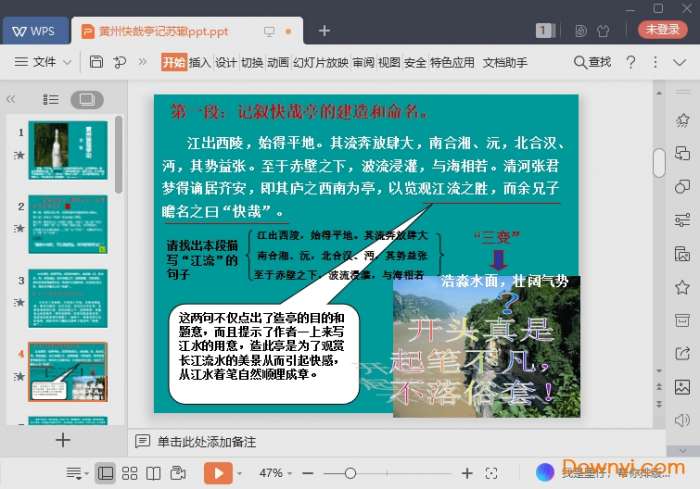The height and width of the screenshot is (489, 700).
Task: Switch to normal view icon
Action: (105, 473)
